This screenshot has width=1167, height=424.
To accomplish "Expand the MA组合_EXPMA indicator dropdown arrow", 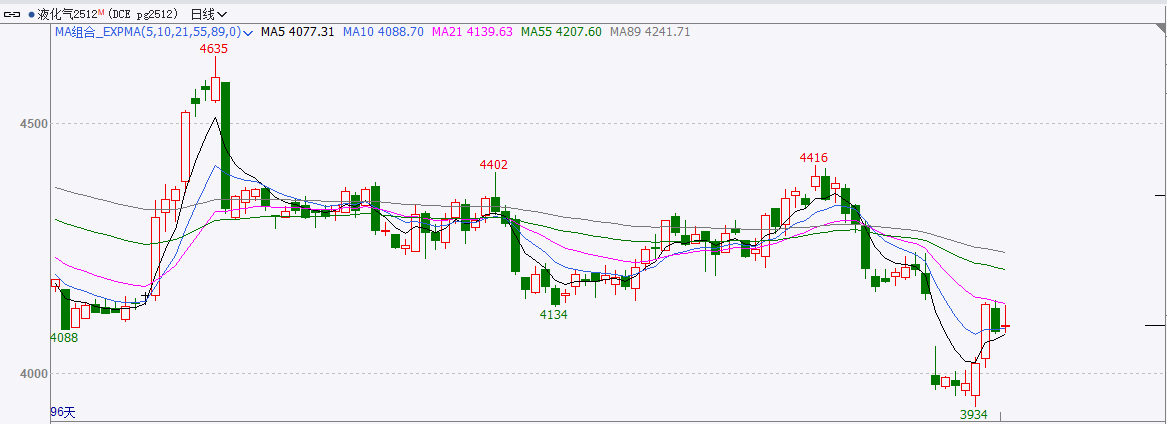I will (248, 32).
